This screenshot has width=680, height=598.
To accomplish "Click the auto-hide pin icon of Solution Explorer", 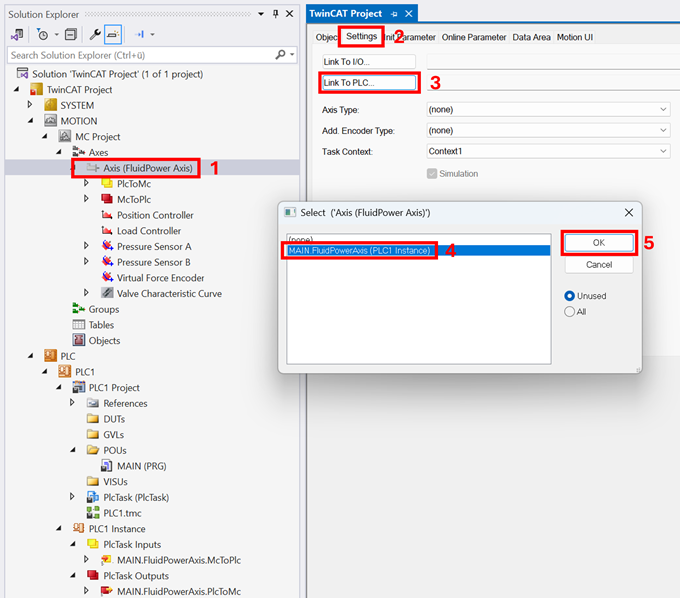I will click(275, 14).
